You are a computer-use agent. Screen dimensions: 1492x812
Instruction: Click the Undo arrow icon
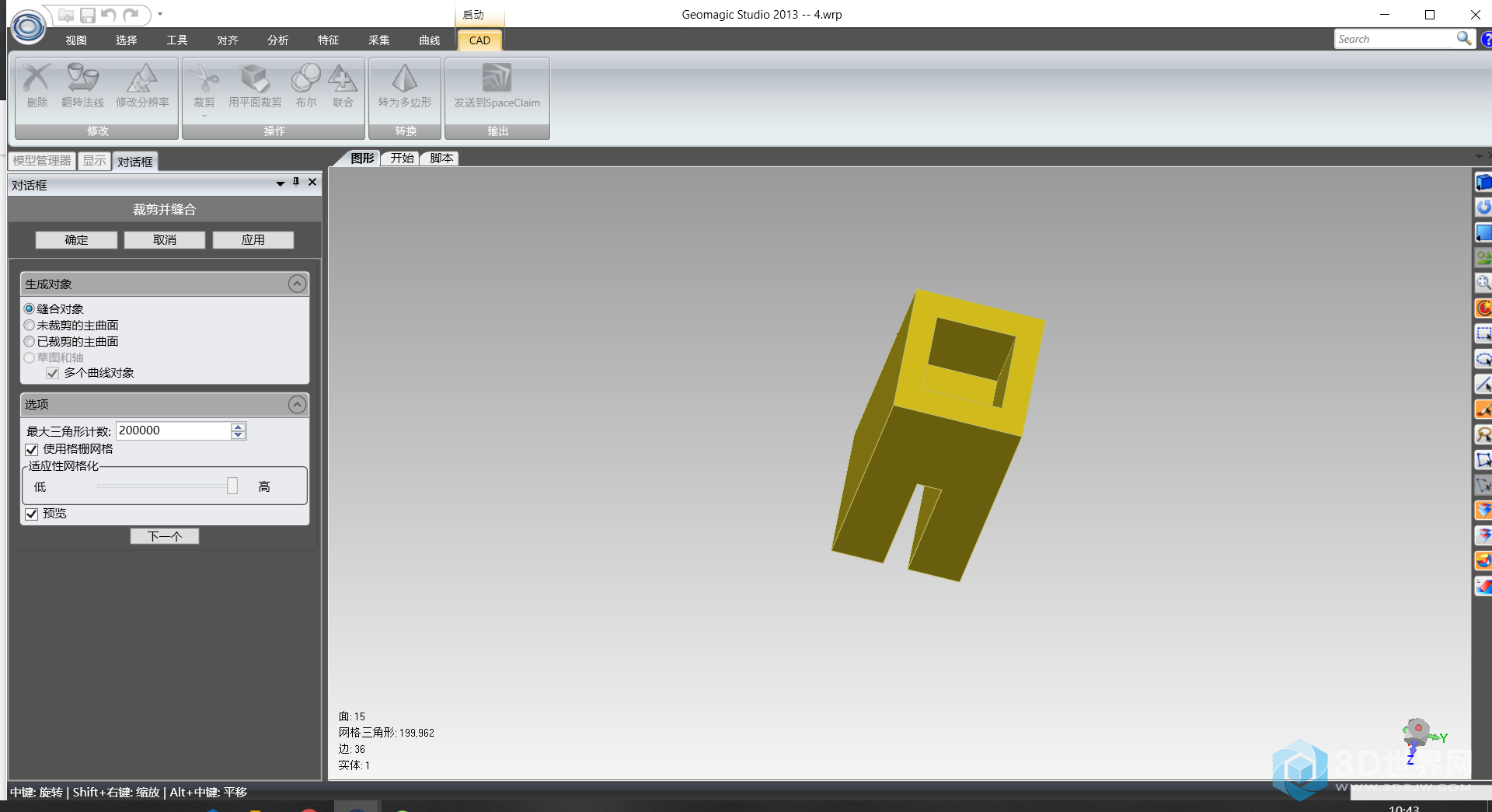click(x=109, y=15)
